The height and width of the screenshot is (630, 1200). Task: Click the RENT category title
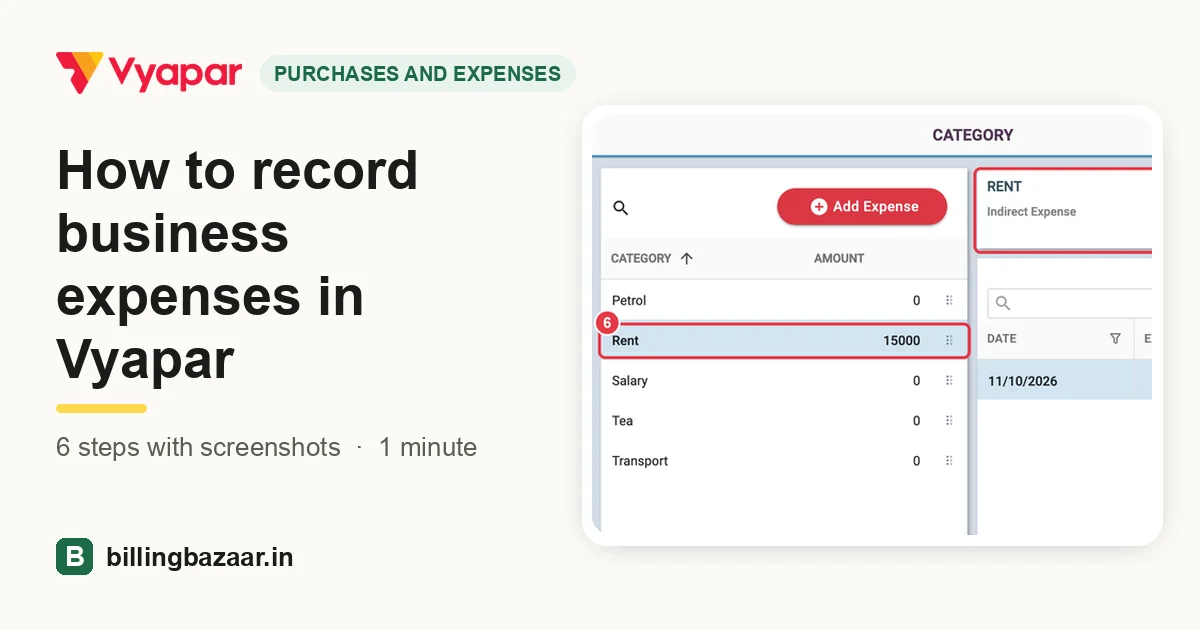tap(1004, 187)
